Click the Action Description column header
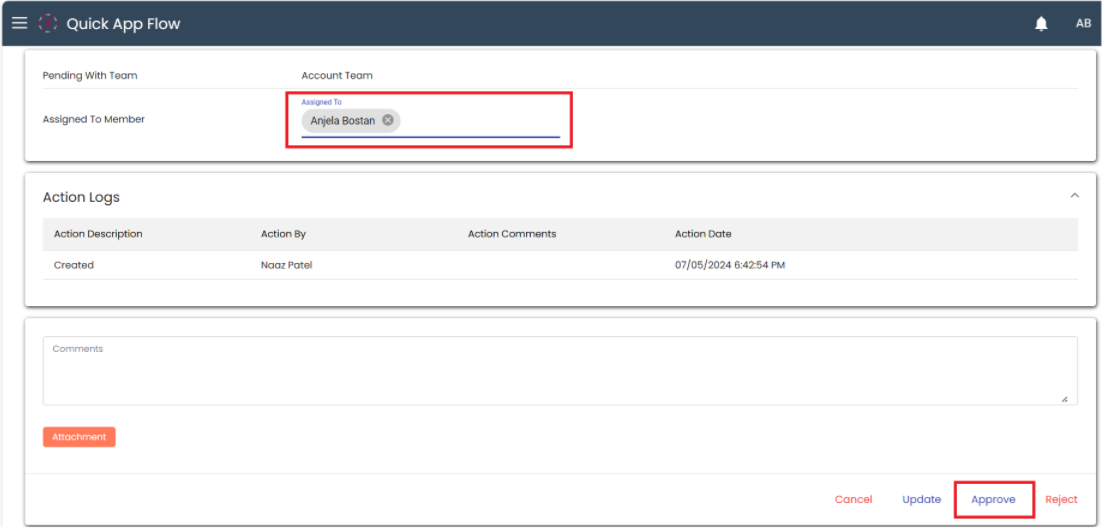Image resolution: width=1102 pixels, height=528 pixels. coord(98,234)
